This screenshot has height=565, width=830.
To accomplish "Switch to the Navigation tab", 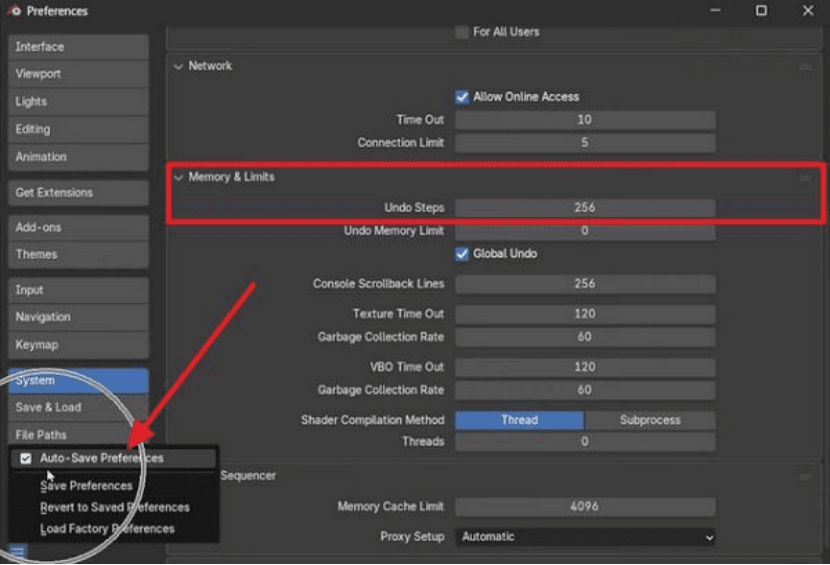I will [78, 317].
